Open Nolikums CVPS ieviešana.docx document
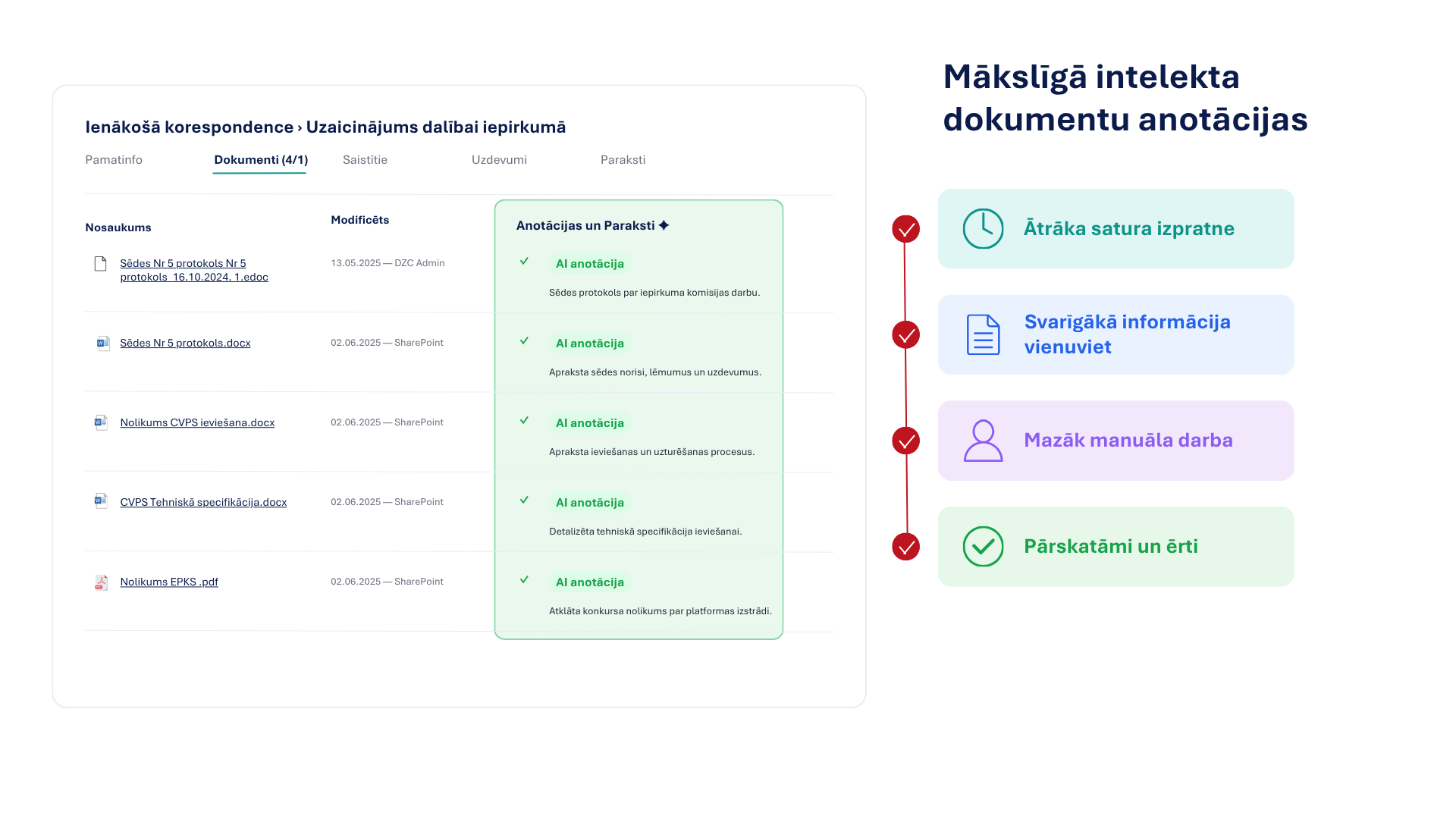The image size is (1456, 819). tap(197, 422)
